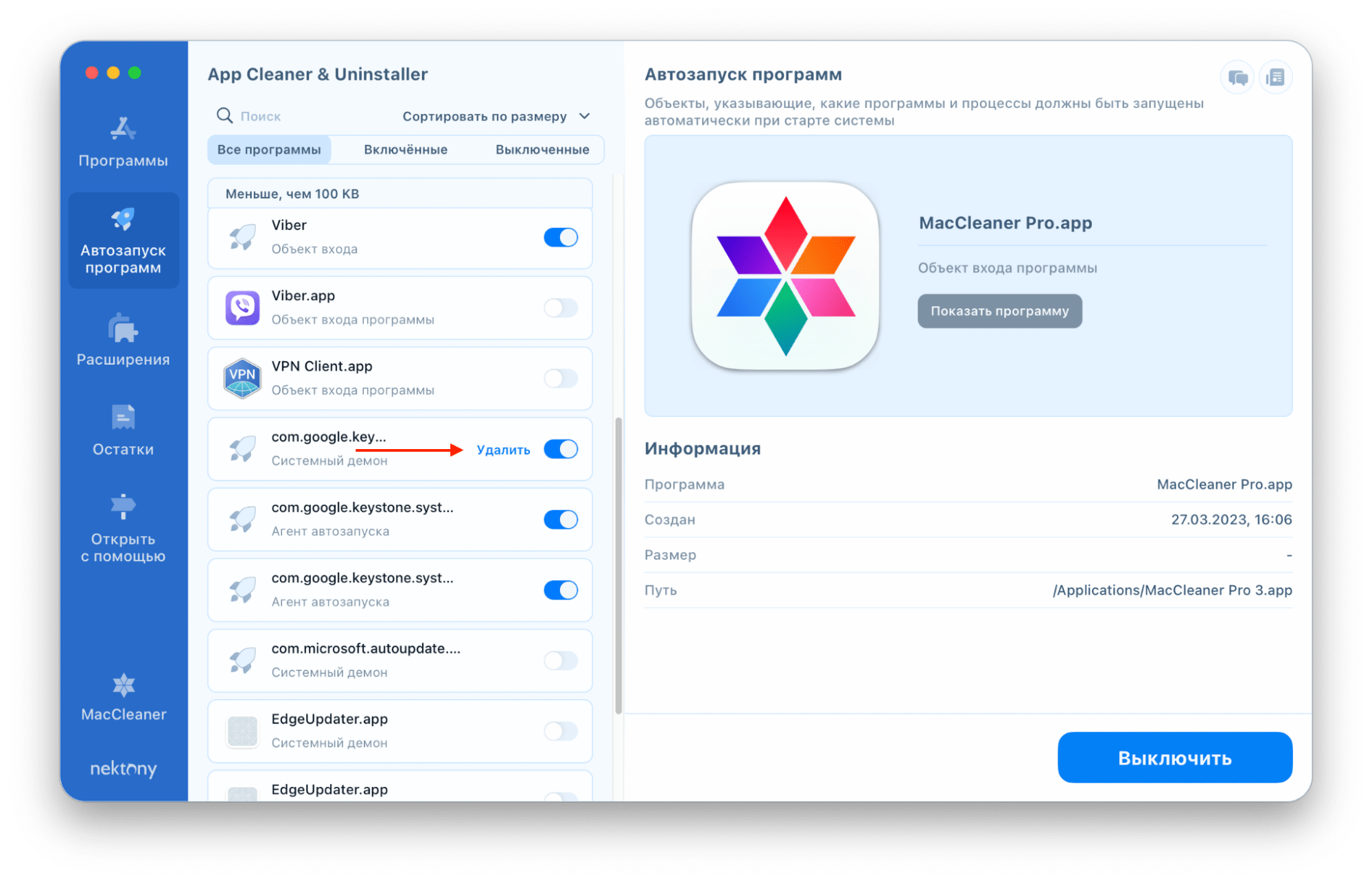The height and width of the screenshot is (881, 1372).
Task: Click the search magnifier icon
Action: (x=224, y=115)
